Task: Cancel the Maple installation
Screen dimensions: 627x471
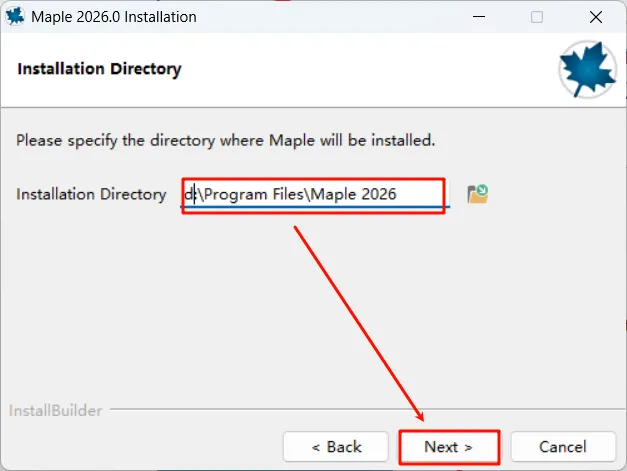Action: [563, 447]
